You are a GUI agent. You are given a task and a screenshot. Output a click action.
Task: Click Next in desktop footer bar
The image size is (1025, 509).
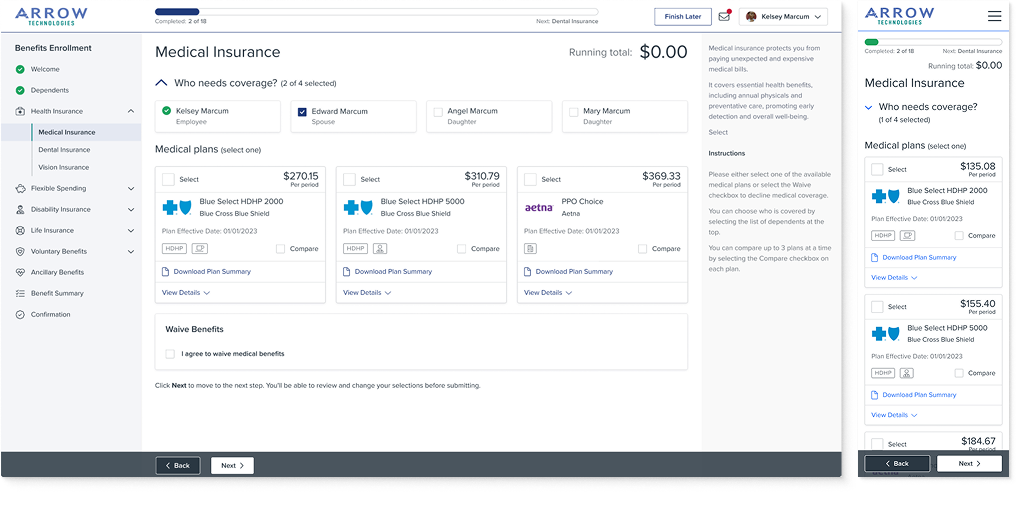point(232,465)
